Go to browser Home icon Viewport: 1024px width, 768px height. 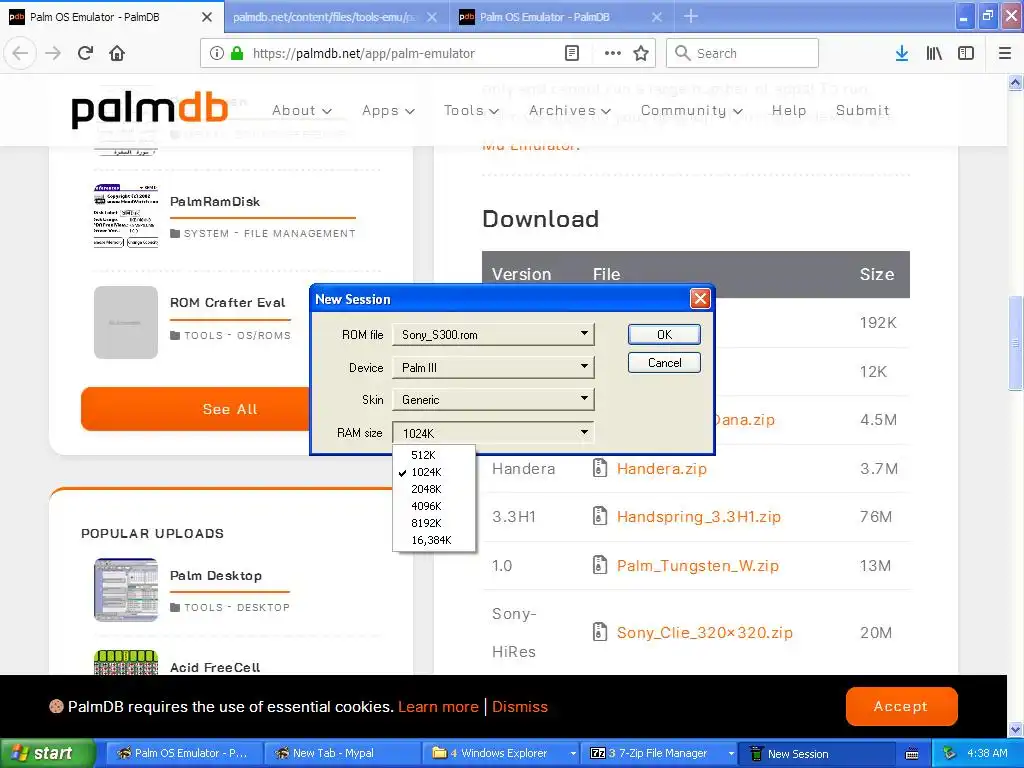pyautogui.click(x=117, y=53)
